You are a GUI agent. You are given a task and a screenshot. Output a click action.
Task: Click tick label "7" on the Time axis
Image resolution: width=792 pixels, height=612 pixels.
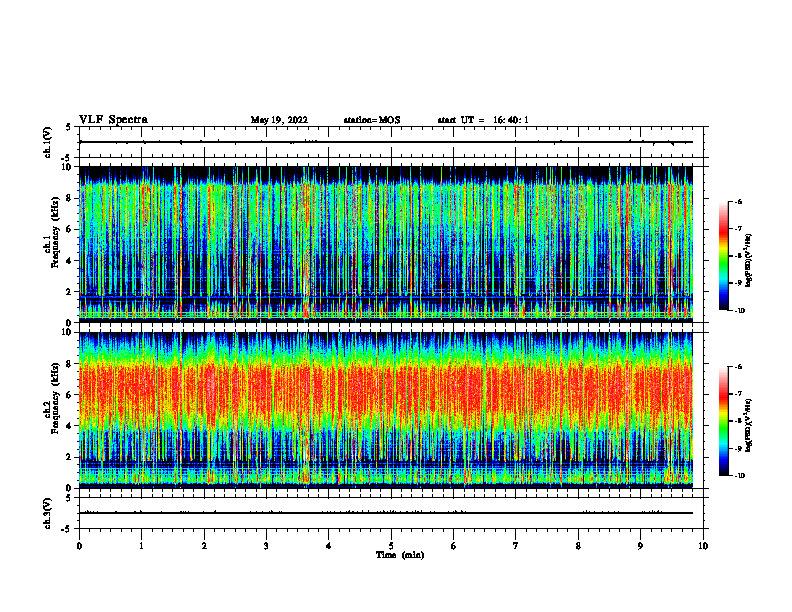click(516, 546)
